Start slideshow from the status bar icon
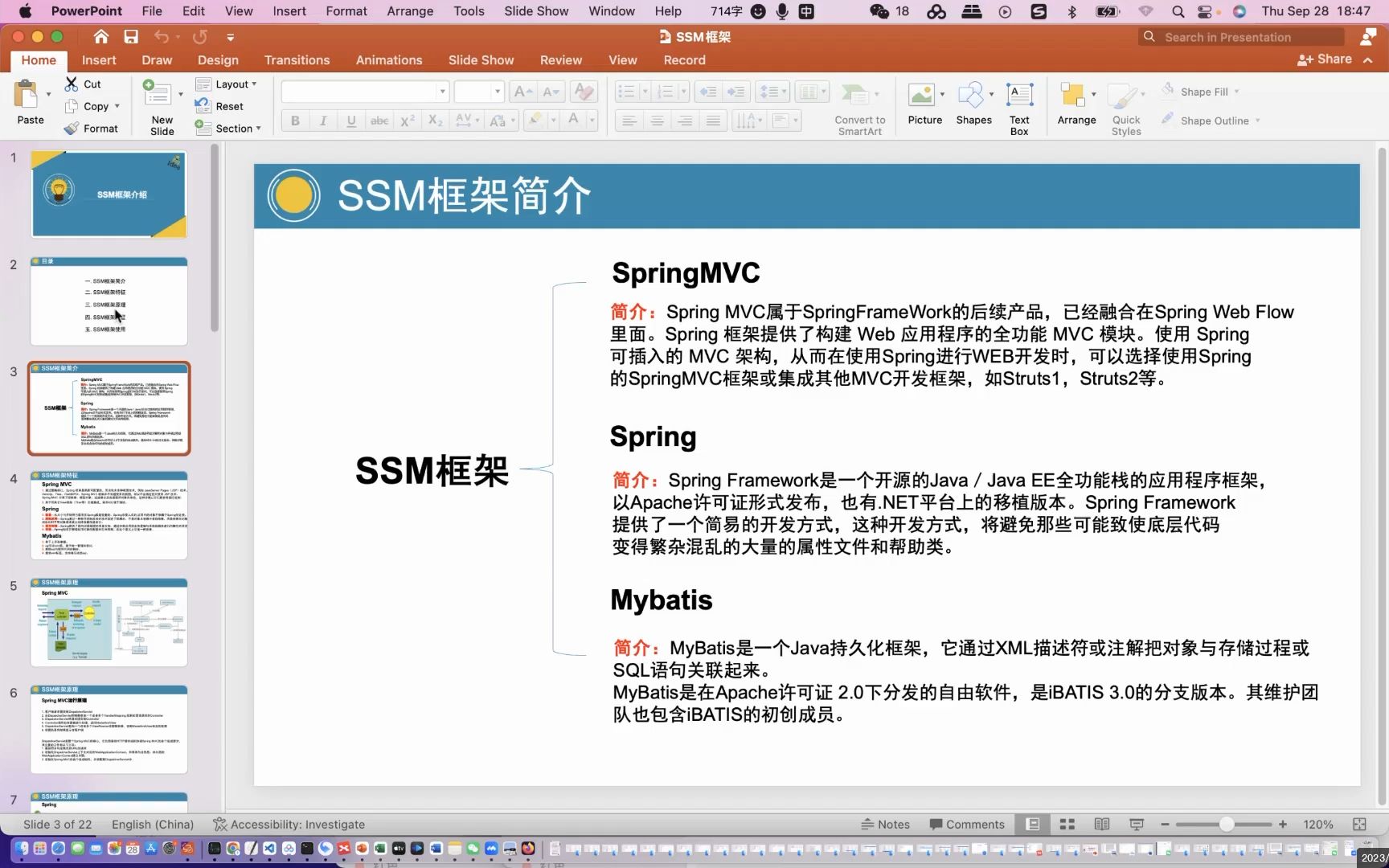 point(1136,824)
